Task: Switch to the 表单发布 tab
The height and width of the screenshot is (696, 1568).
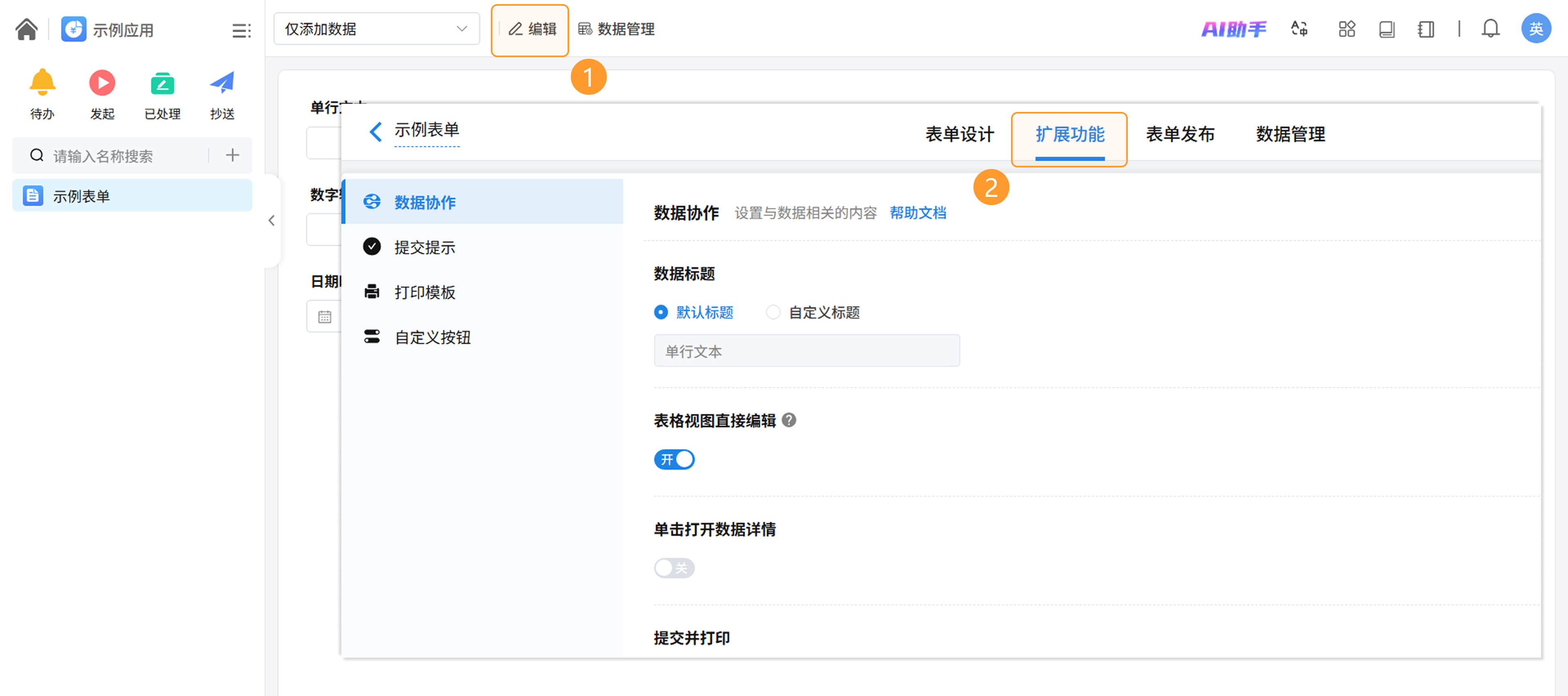Action: (x=1180, y=134)
